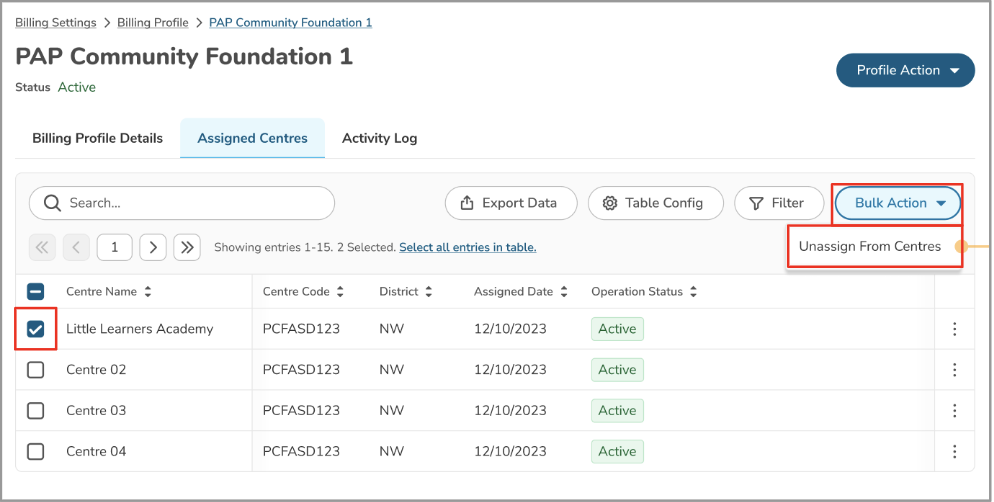Toggle the header select-all checkbox
The image size is (994, 502).
coord(36,292)
